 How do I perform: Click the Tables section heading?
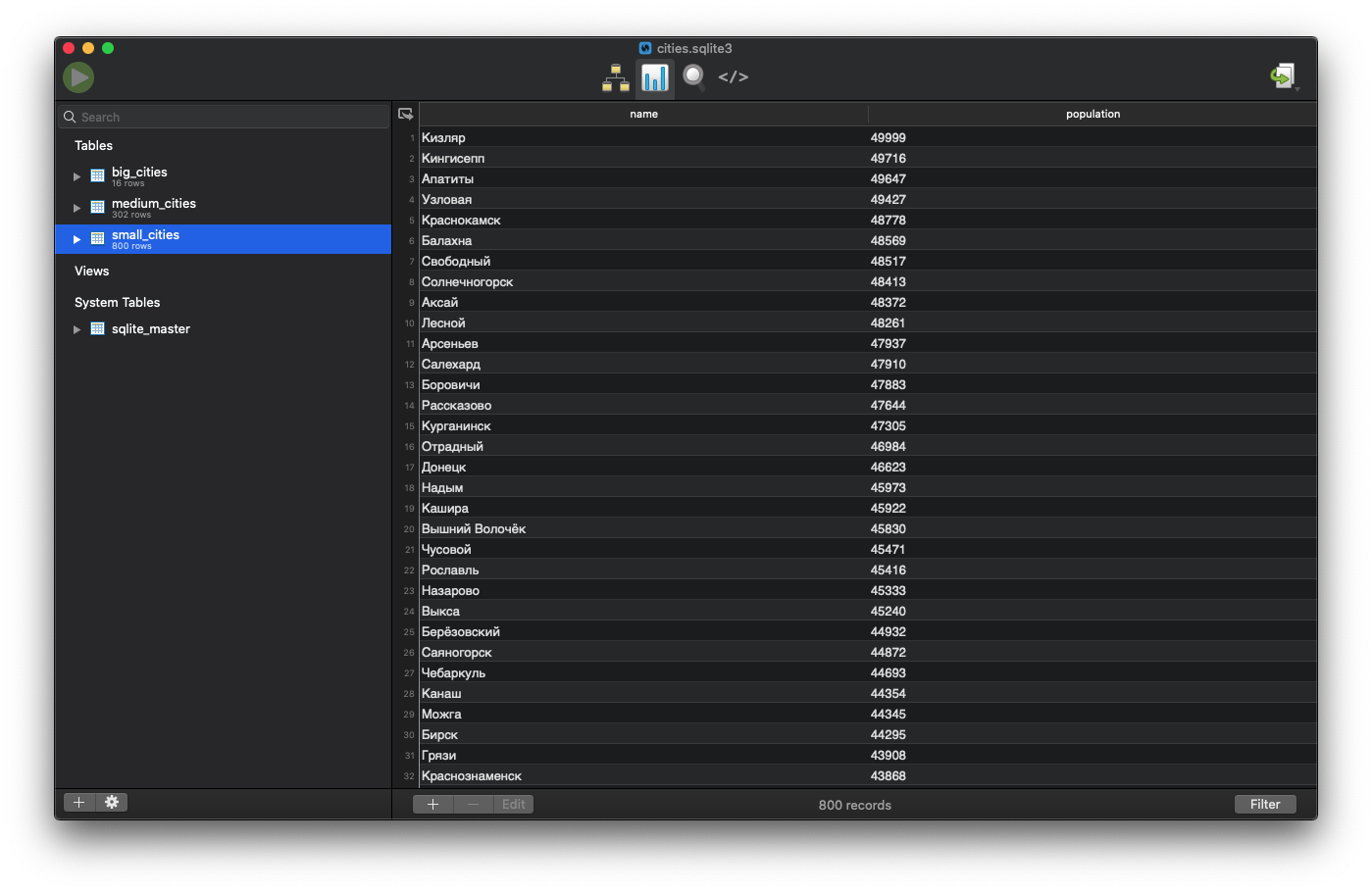point(93,145)
